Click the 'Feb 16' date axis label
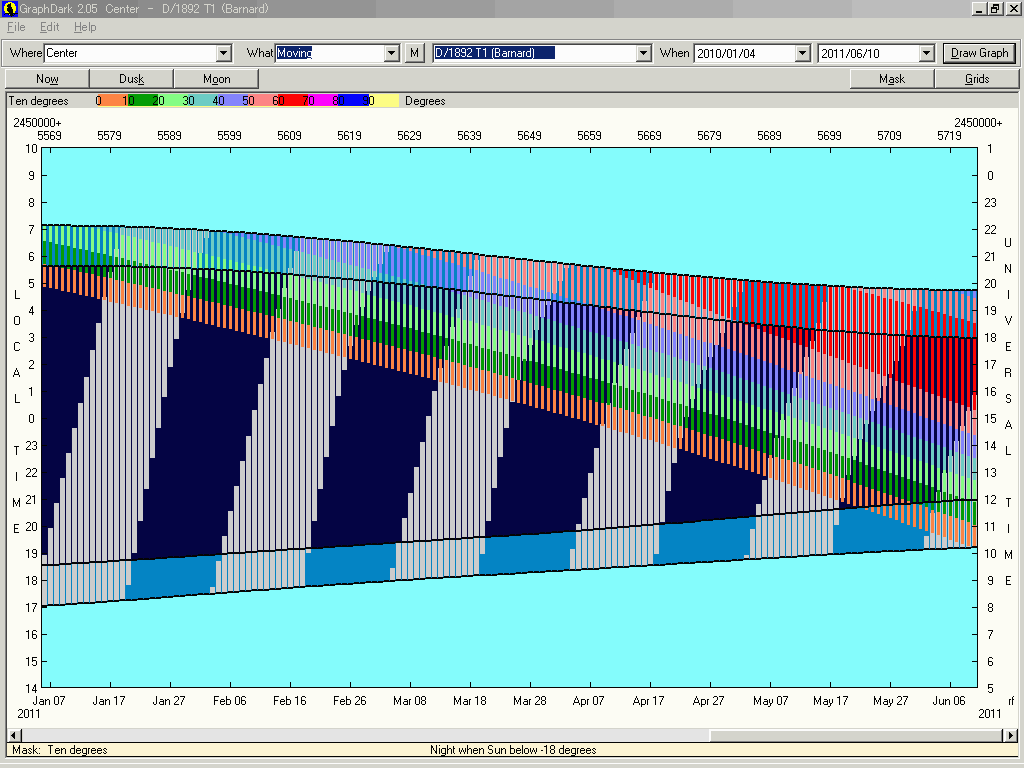Image resolution: width=1024 pixels, height=768 pixels. coord(289,701)
